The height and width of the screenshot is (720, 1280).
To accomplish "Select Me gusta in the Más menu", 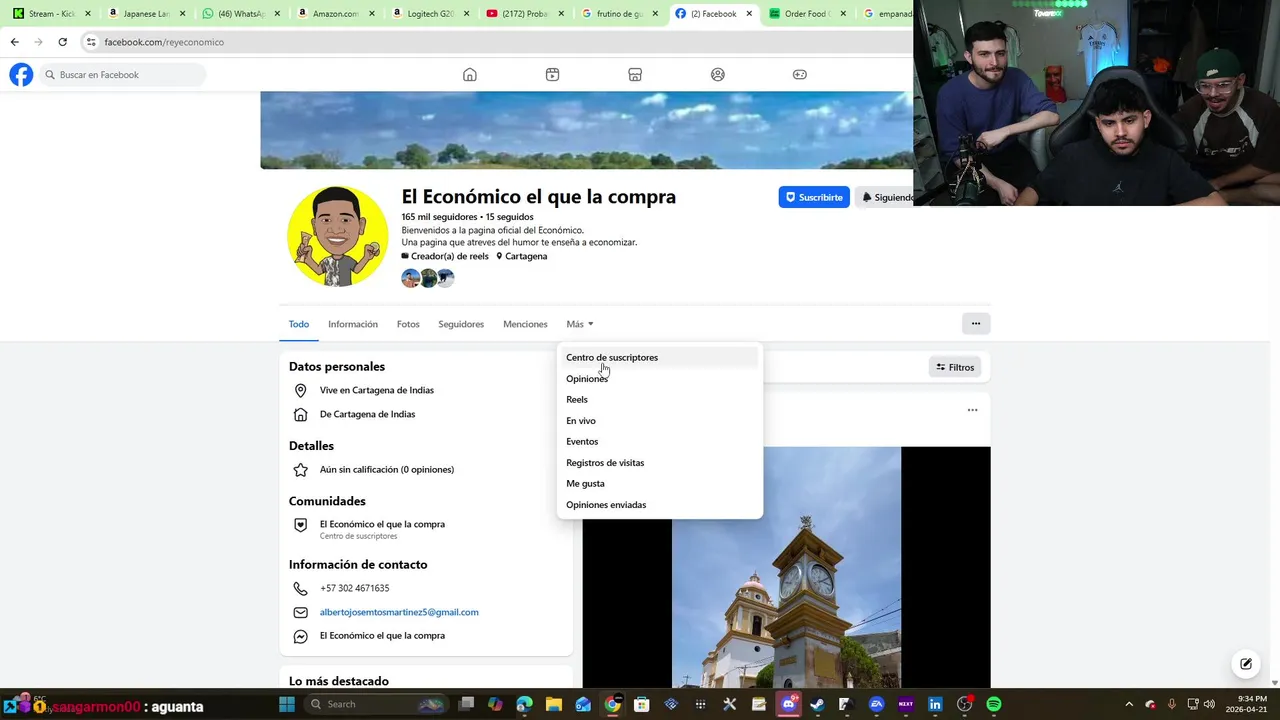I will click(659, 483).
